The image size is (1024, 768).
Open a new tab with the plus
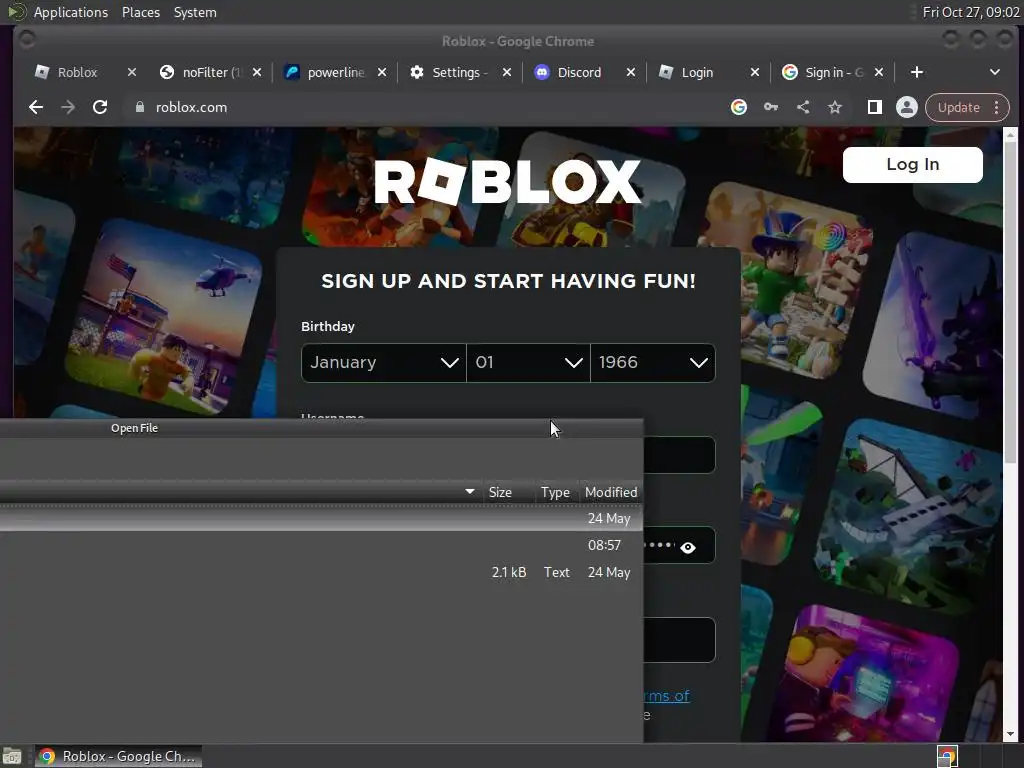[x=917, y=72]
